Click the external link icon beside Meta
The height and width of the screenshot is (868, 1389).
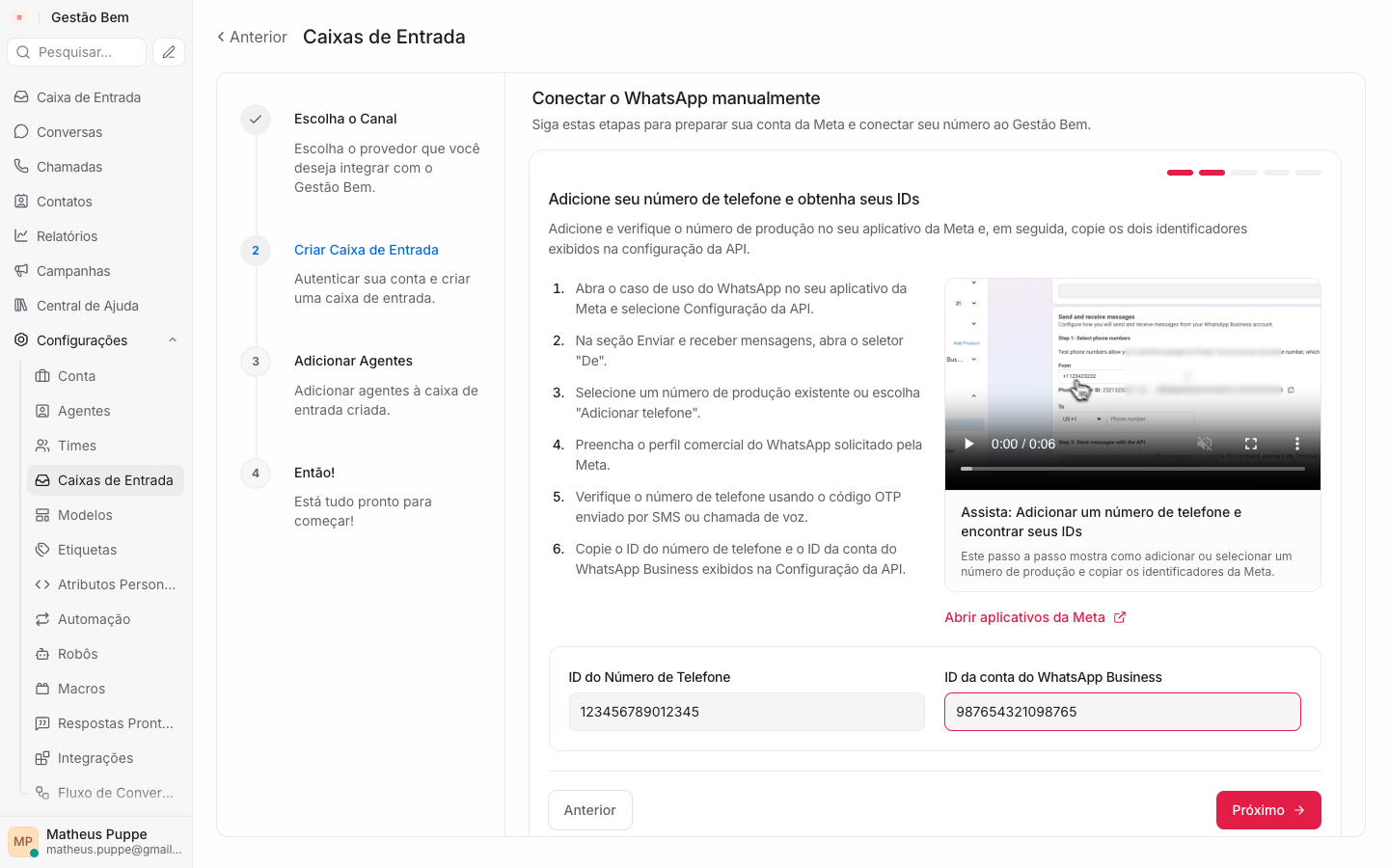[x=1120, y=617]
